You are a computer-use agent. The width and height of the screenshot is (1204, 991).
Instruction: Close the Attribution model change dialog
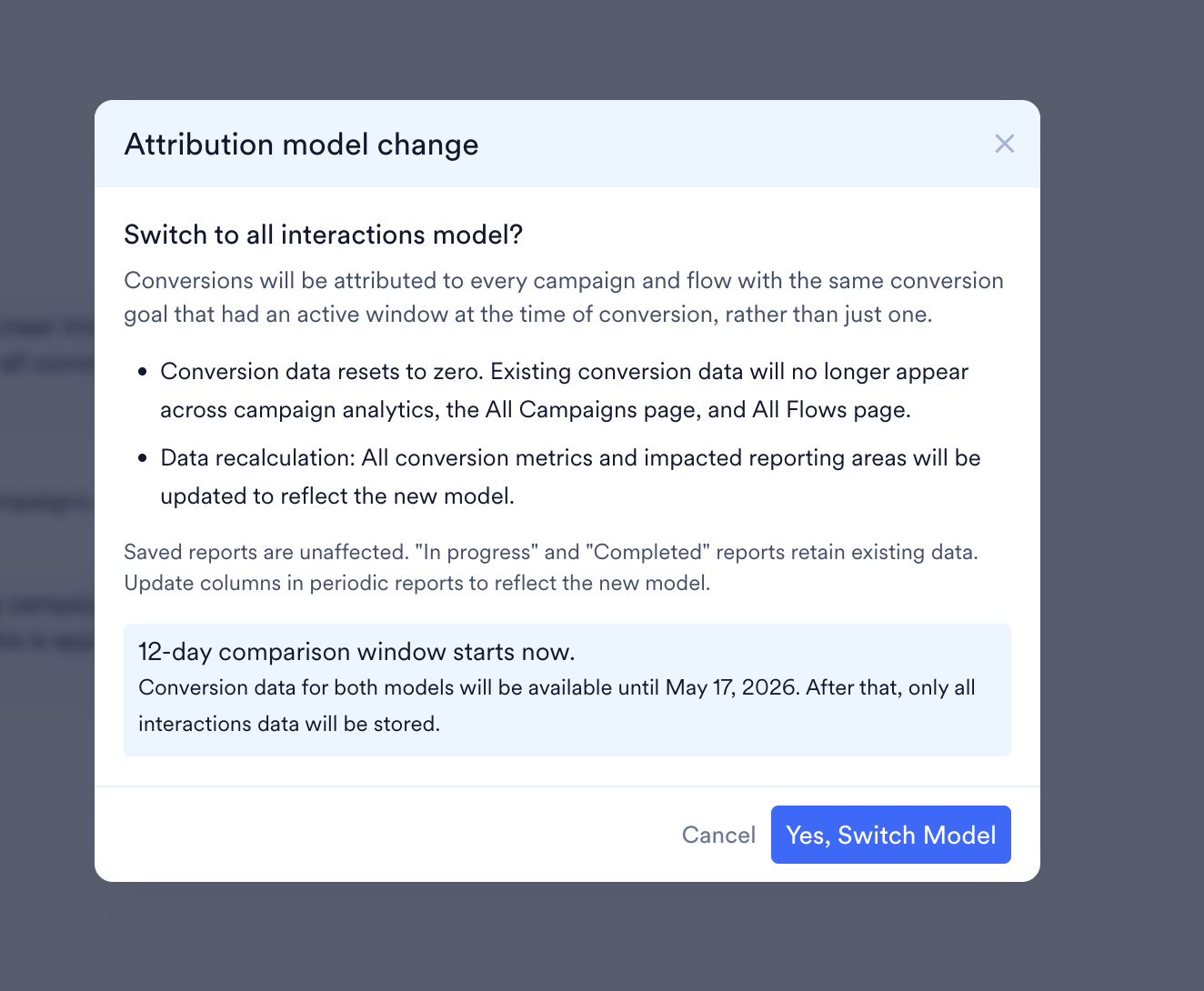pos(1004,144)
